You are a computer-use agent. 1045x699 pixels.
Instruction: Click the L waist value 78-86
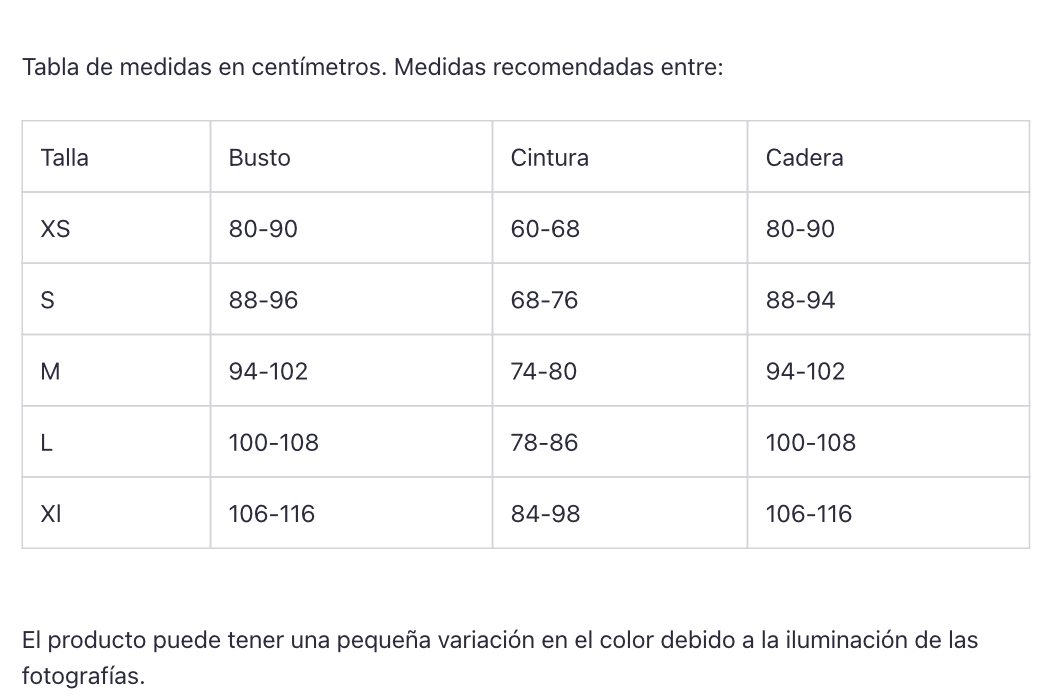point(544,443)
